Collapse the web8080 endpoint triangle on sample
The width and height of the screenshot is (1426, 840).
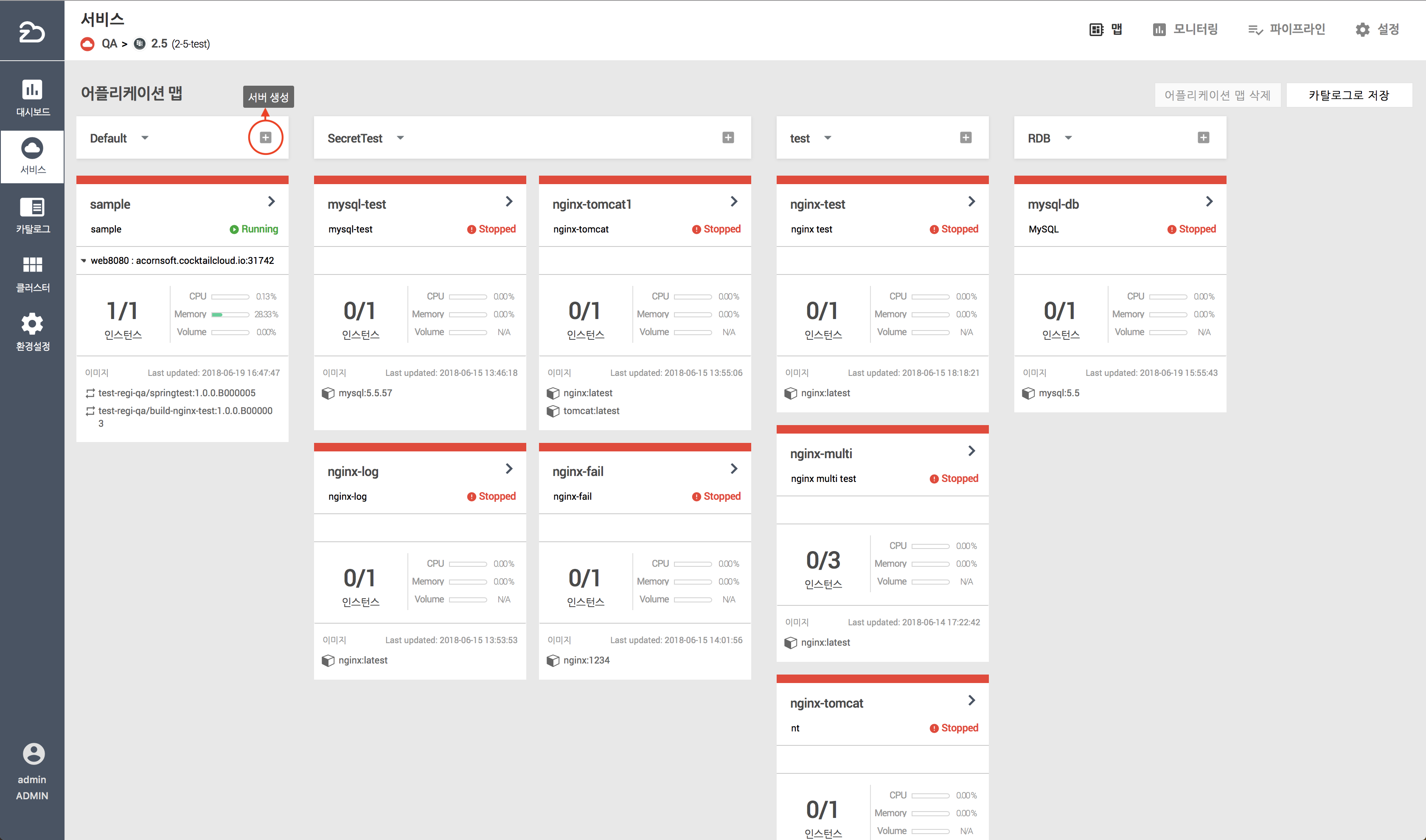point(84,261)
